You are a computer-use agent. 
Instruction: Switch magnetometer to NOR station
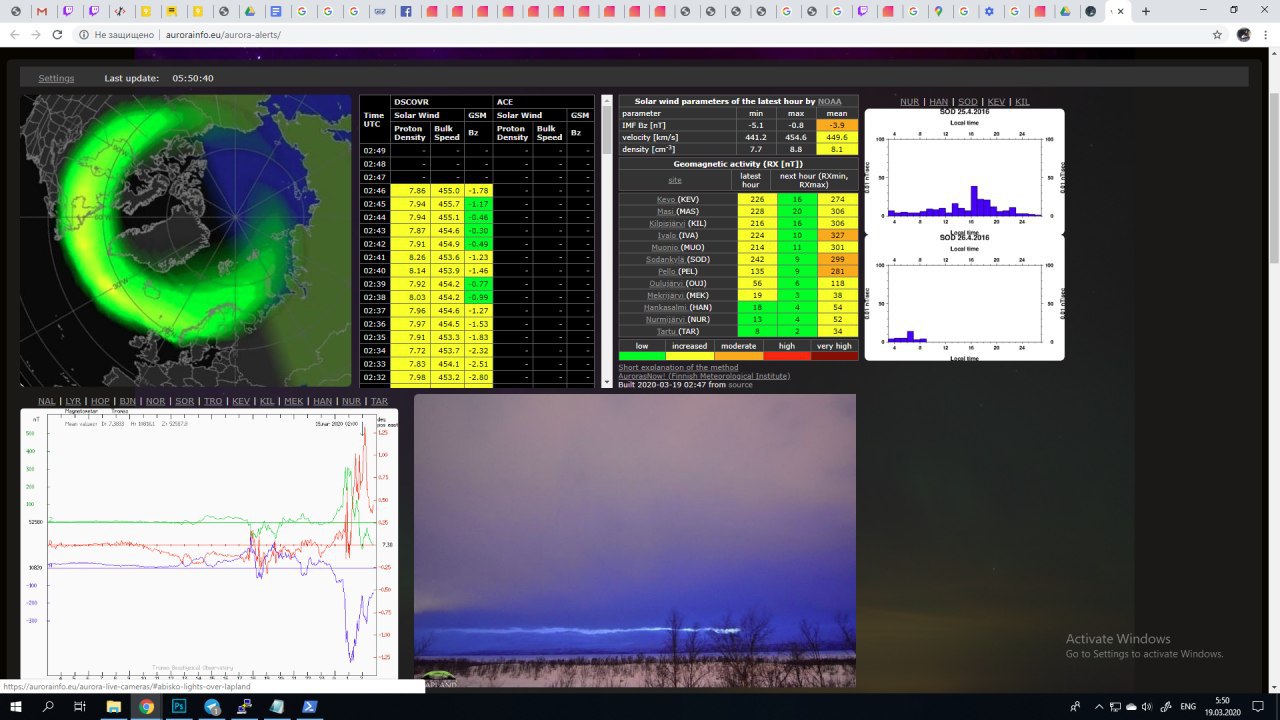(x=156, y=401)
